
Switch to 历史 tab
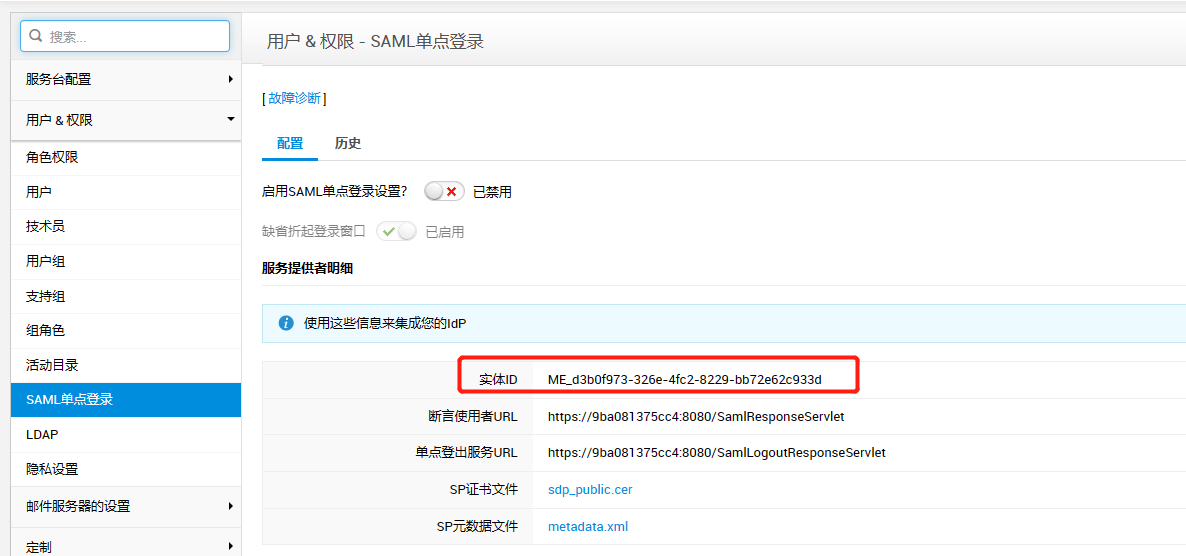coord(348,143)
